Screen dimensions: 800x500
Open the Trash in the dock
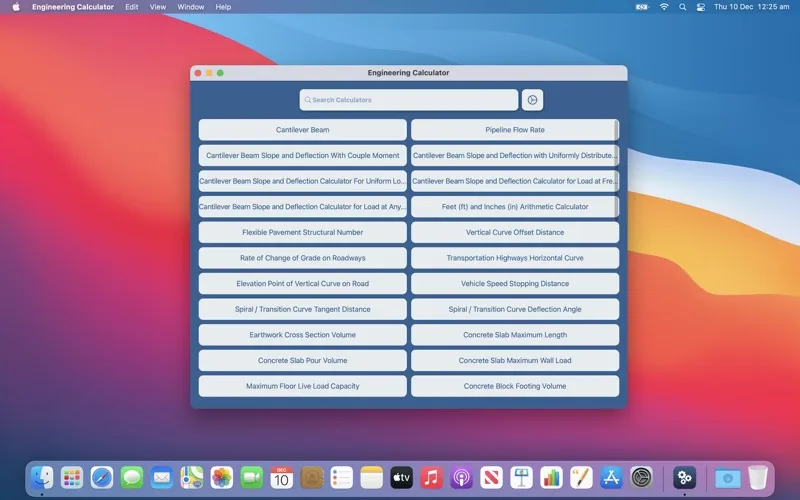(758, 478)
